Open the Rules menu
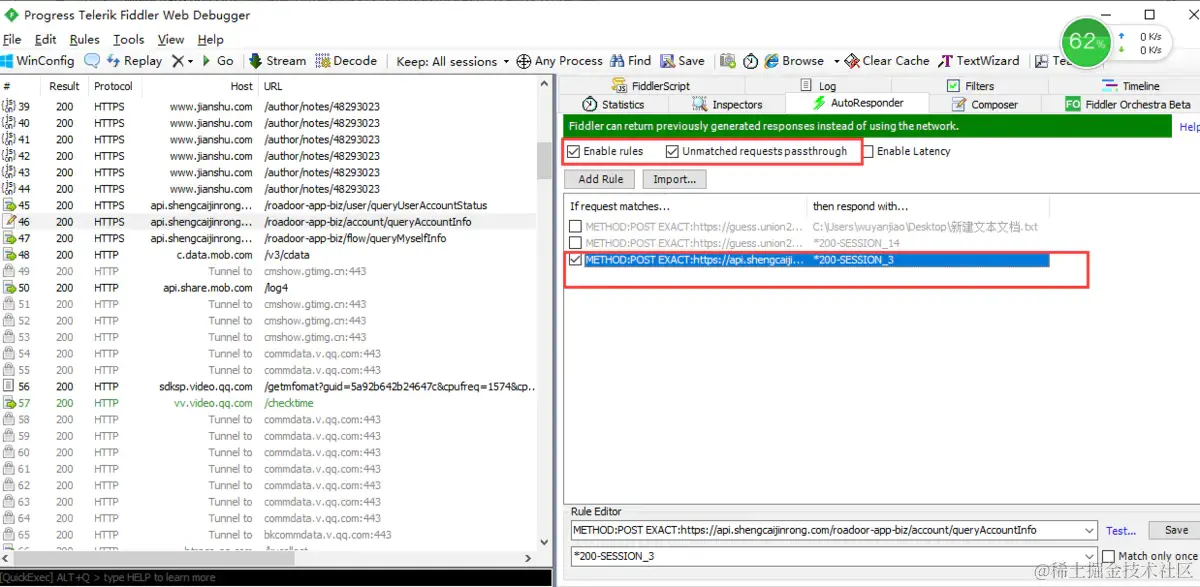The height and width of the screenshot is (587, 1200). (85, 40)
